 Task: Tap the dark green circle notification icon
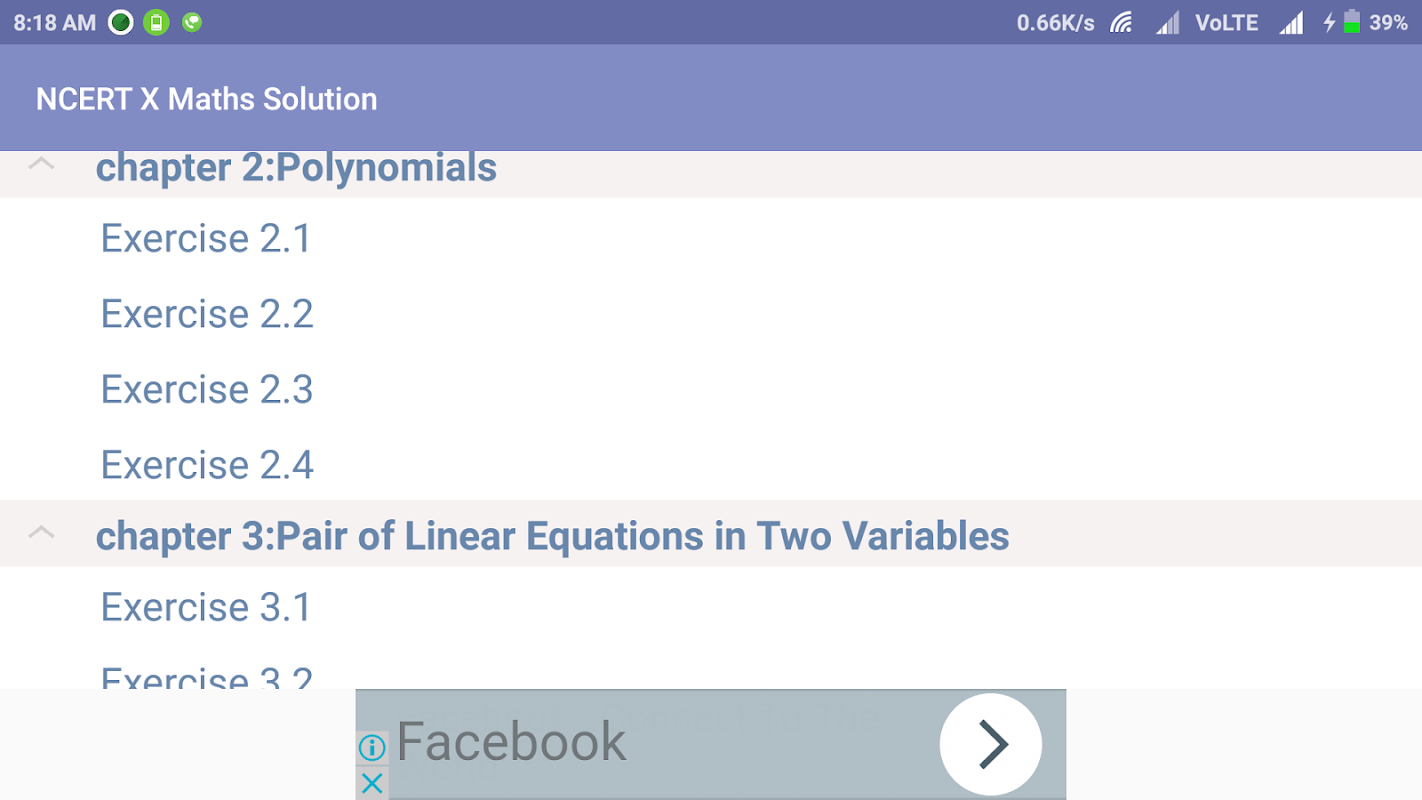point(121,22)
